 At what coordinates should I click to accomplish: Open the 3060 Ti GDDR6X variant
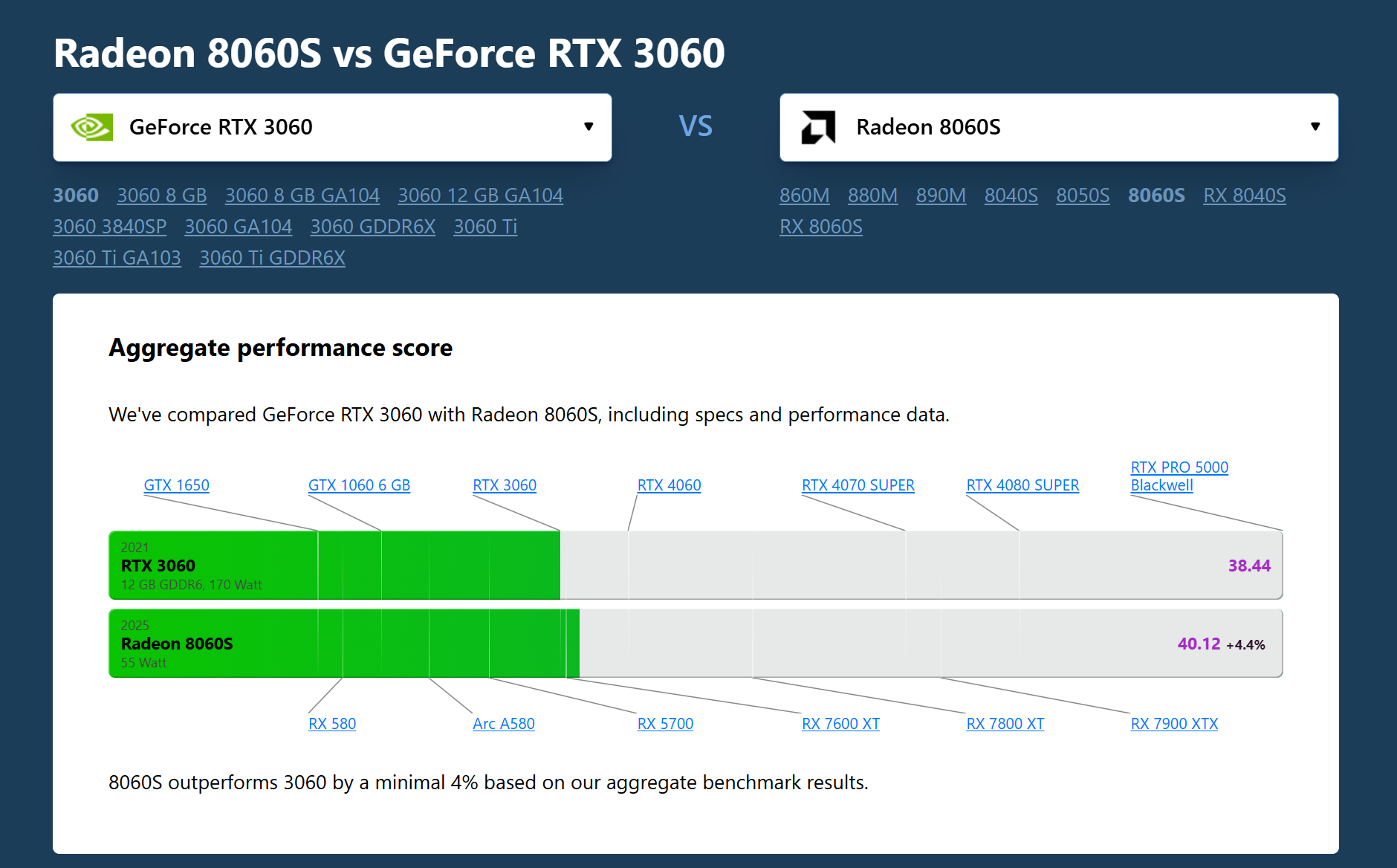pos(273,258)
